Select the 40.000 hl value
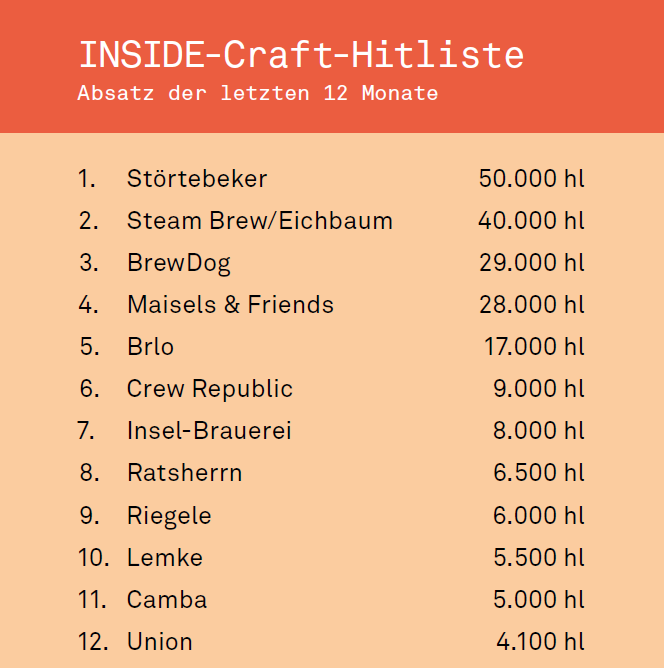664x668 pixels. 531,221
